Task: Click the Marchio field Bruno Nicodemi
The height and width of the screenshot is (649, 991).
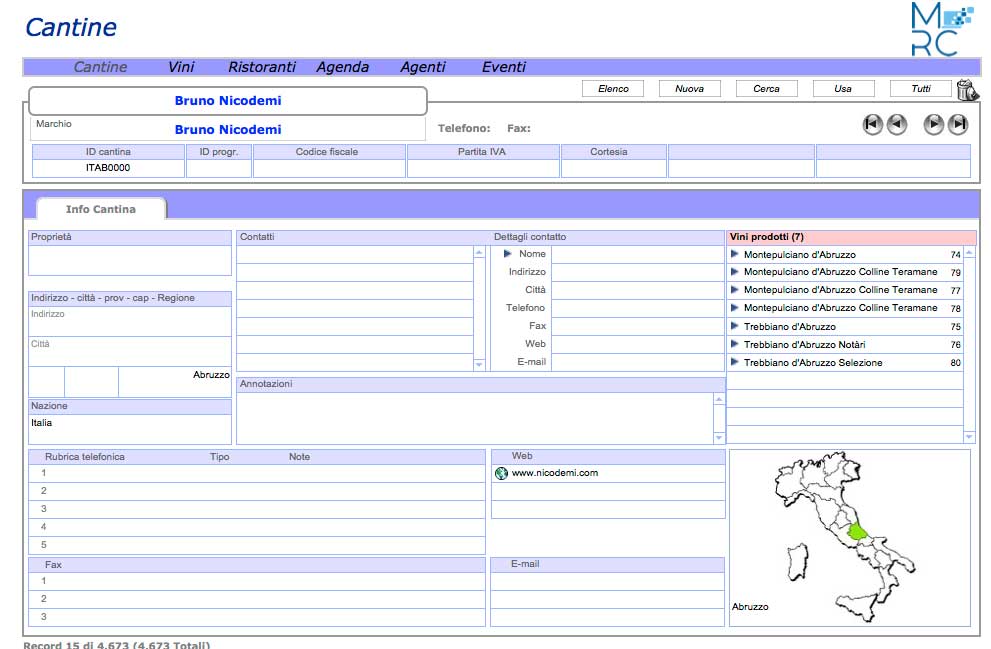Action: tap(228, 130)
